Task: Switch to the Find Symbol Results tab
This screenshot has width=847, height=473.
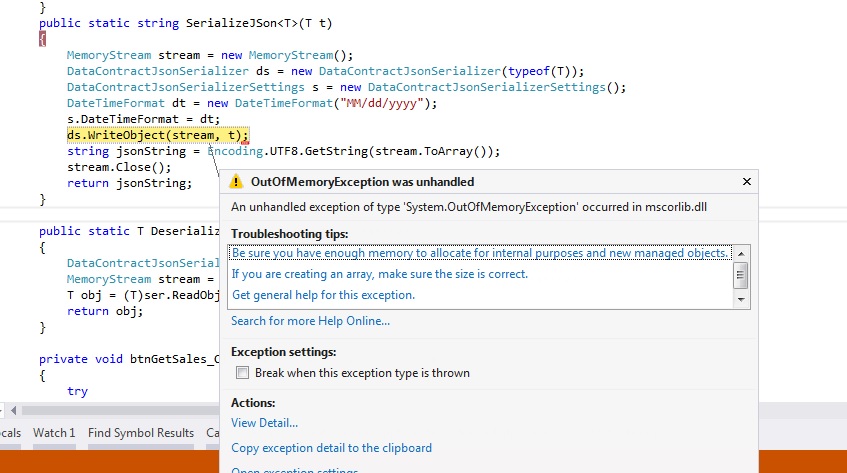Action: point(141,433)
